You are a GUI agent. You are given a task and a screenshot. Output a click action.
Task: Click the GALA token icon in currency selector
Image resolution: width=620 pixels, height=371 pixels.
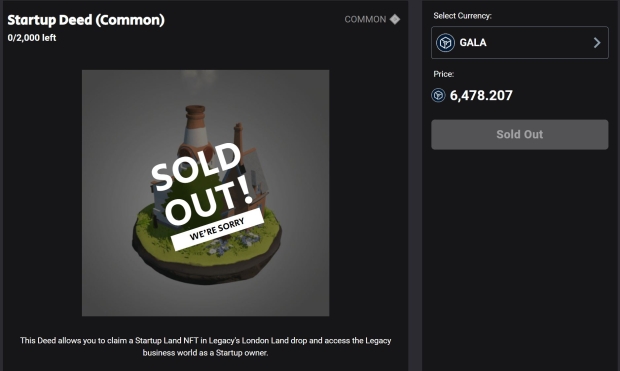click(x=445, y=43)
